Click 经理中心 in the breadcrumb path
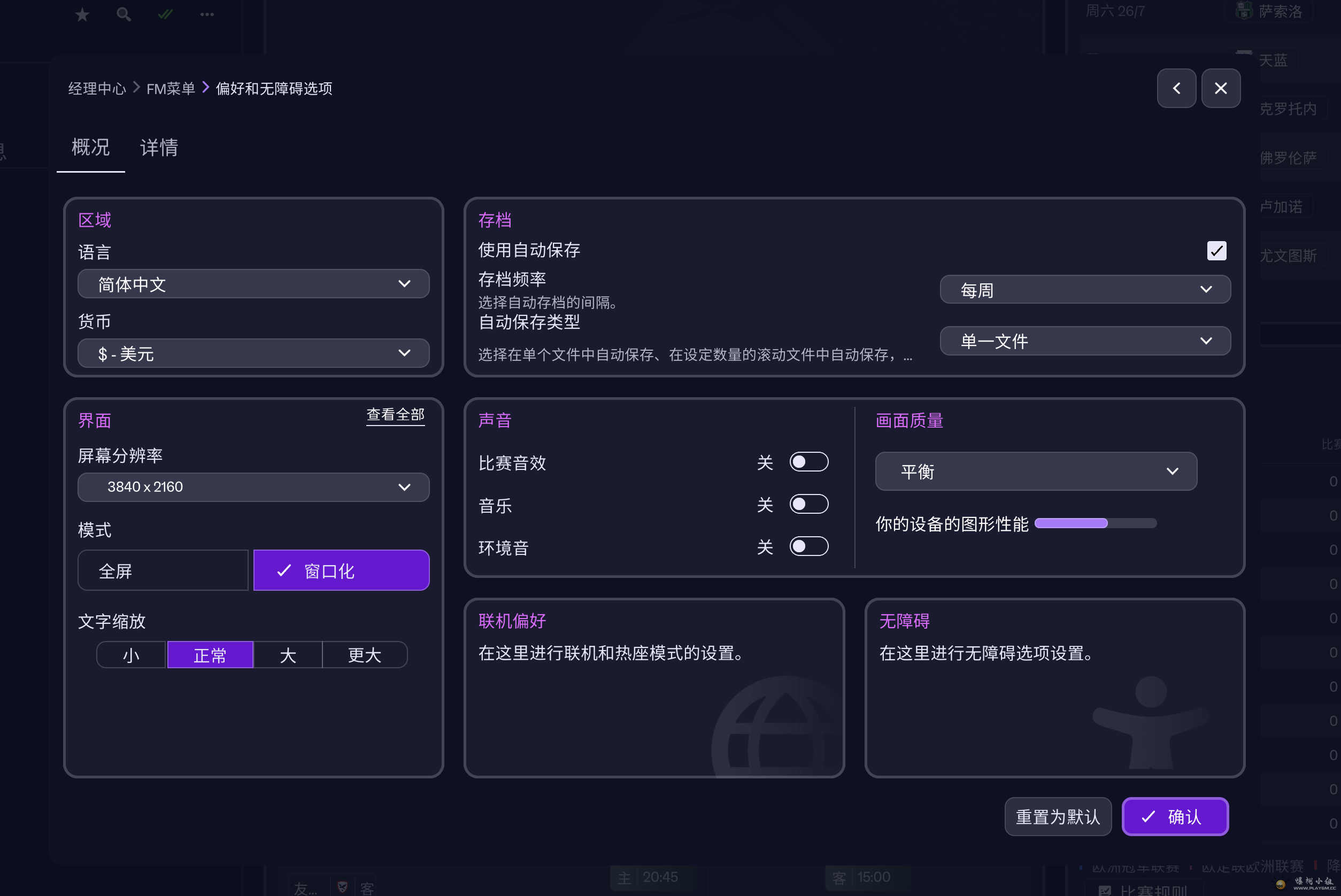 click(97, 88)
